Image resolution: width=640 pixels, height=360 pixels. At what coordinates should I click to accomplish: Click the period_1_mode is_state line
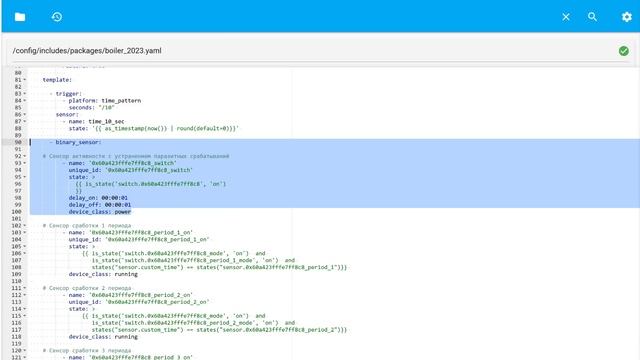tap(193, 260)
